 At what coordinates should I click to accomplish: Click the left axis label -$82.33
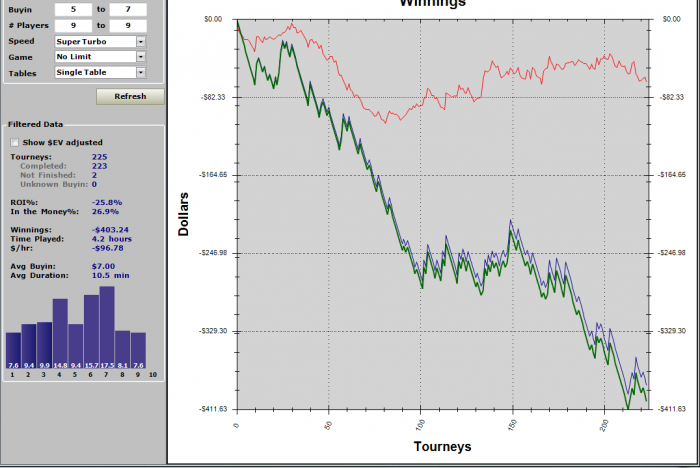(214, 97)
